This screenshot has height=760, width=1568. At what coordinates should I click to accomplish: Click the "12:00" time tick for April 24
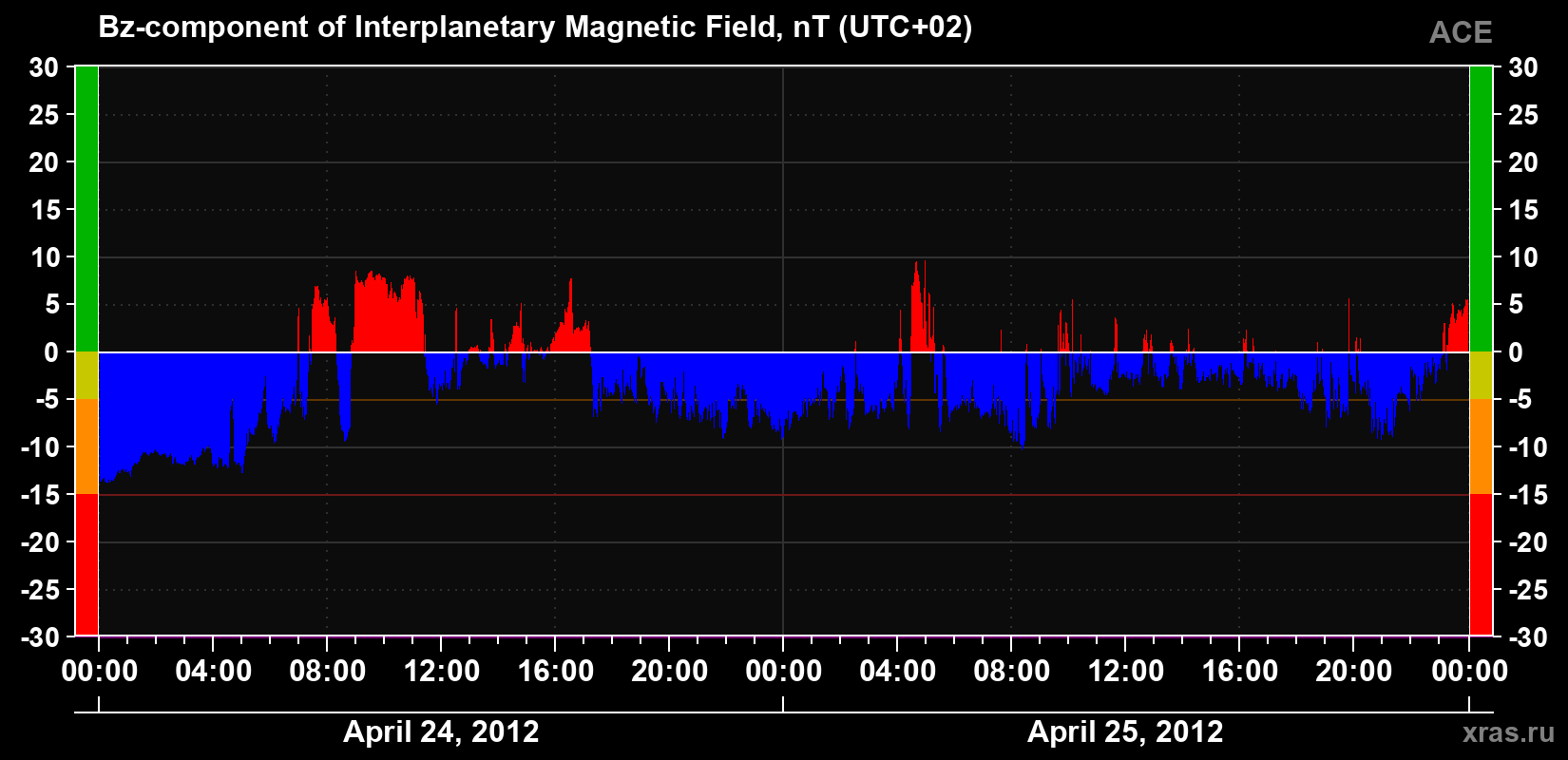pos(442,672)
